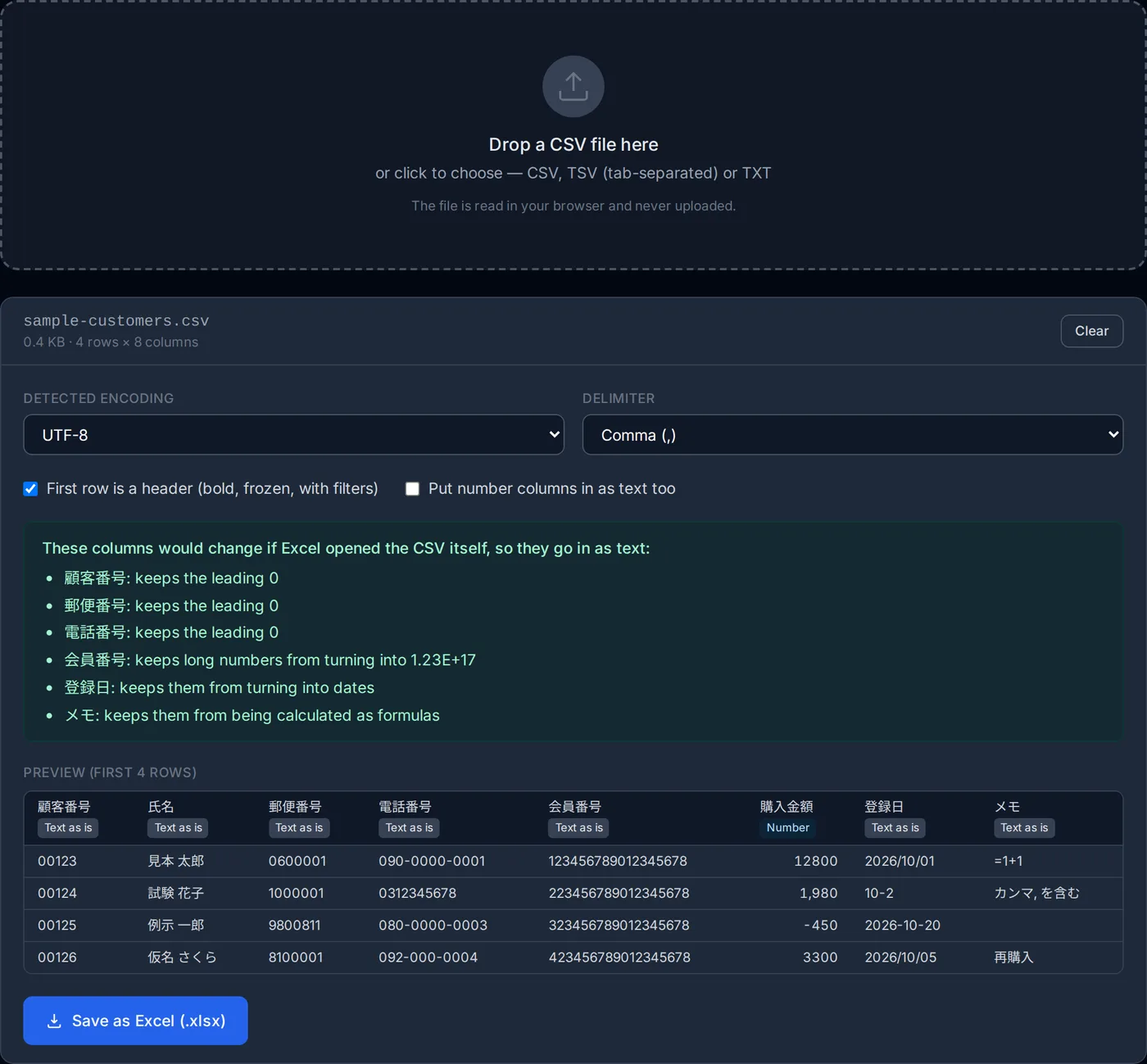Click the customer number cell 00125
1147x1064 pixels.
pyautogui.click(x=57, y=926)
